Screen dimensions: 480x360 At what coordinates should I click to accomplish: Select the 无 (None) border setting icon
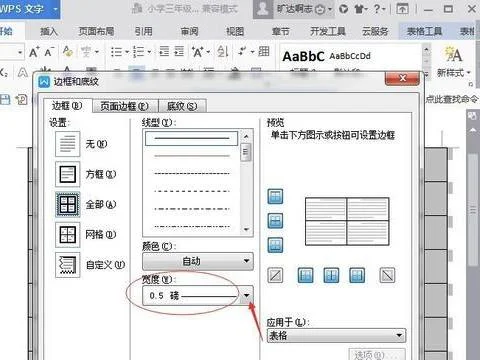pyautogui.click(x=68, y=144)
